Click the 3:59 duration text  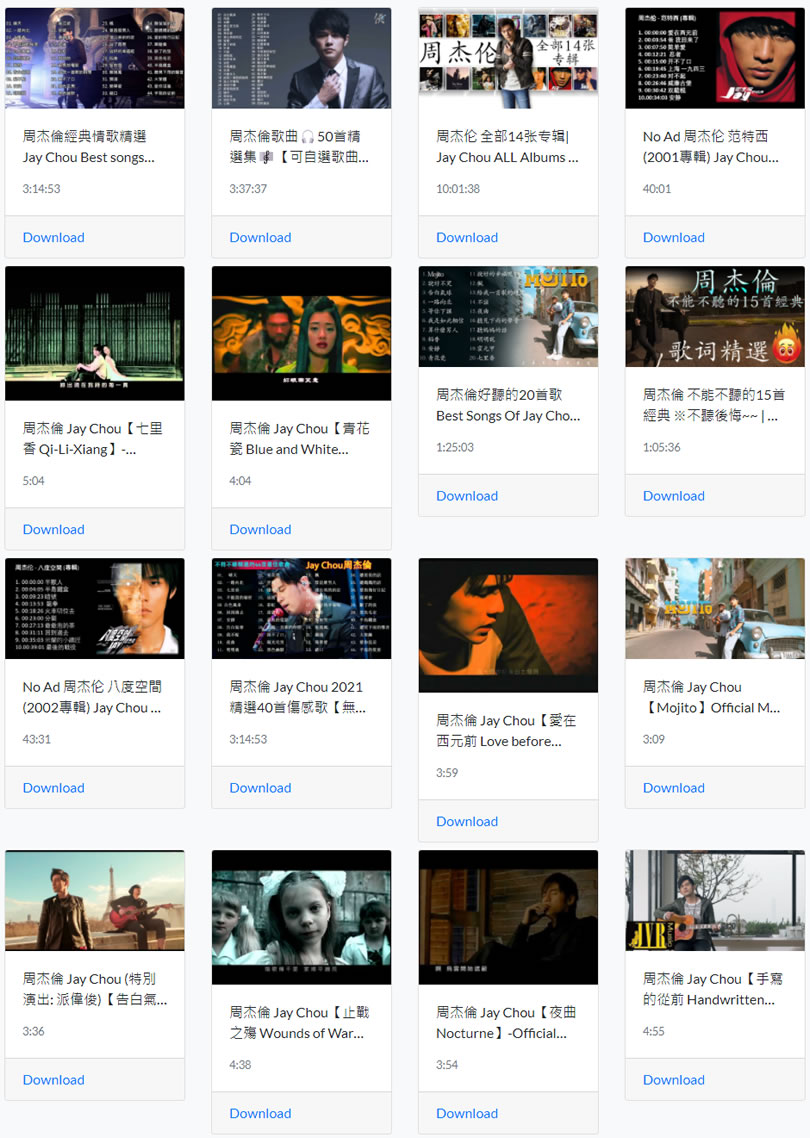pyautogui.click(x=447, y=772)
